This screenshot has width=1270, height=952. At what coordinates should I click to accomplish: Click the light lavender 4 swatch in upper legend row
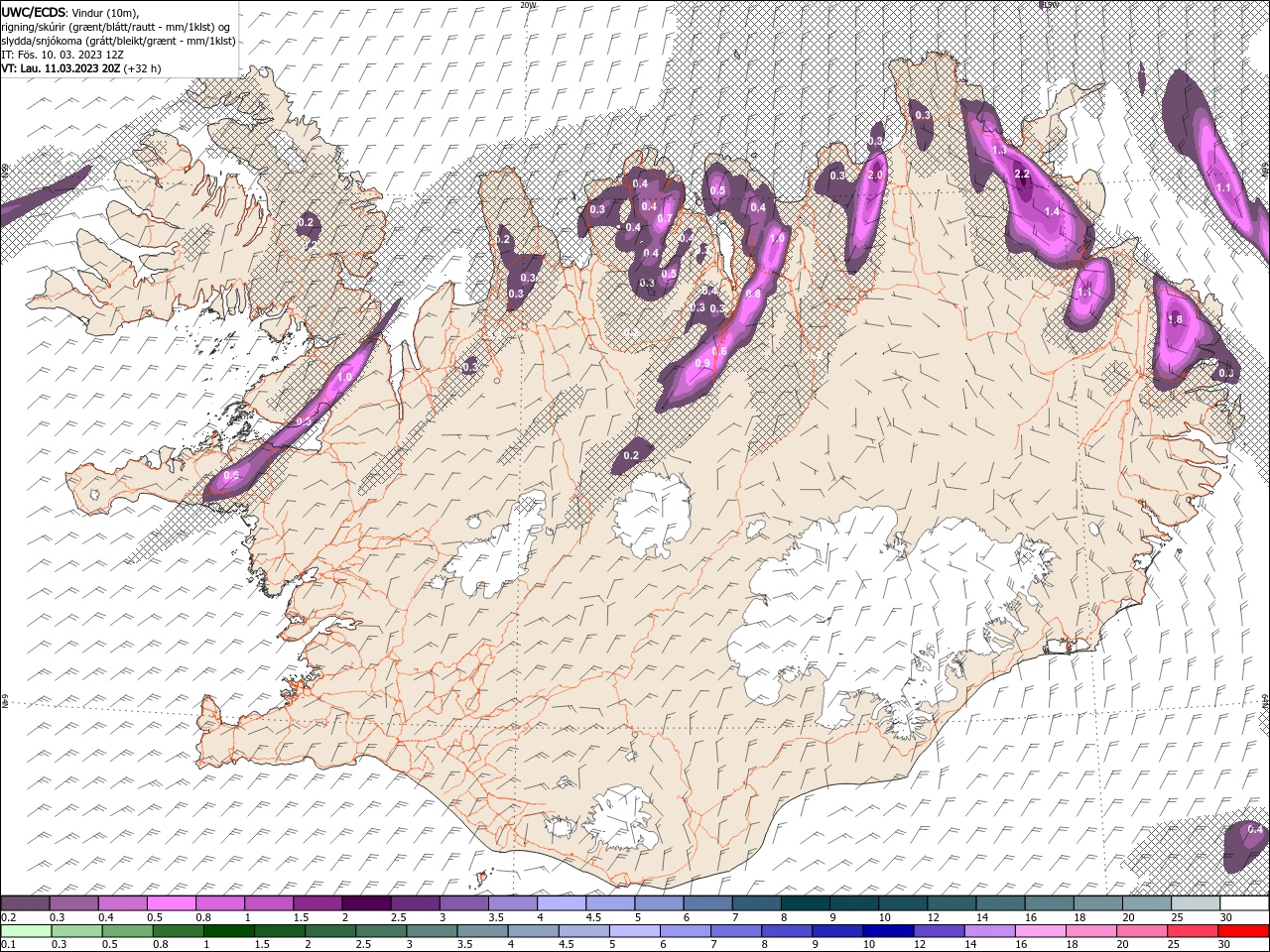pos(562,903)
